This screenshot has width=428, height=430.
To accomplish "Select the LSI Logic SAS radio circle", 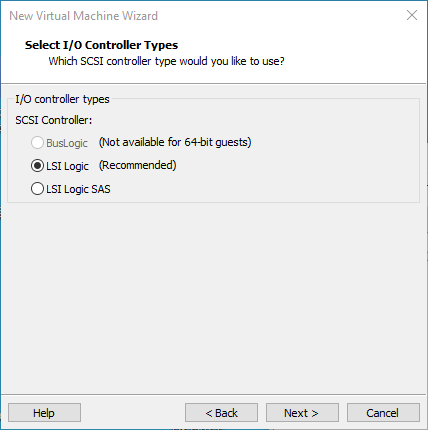I will pyautogui.click(x=37, y=189).
